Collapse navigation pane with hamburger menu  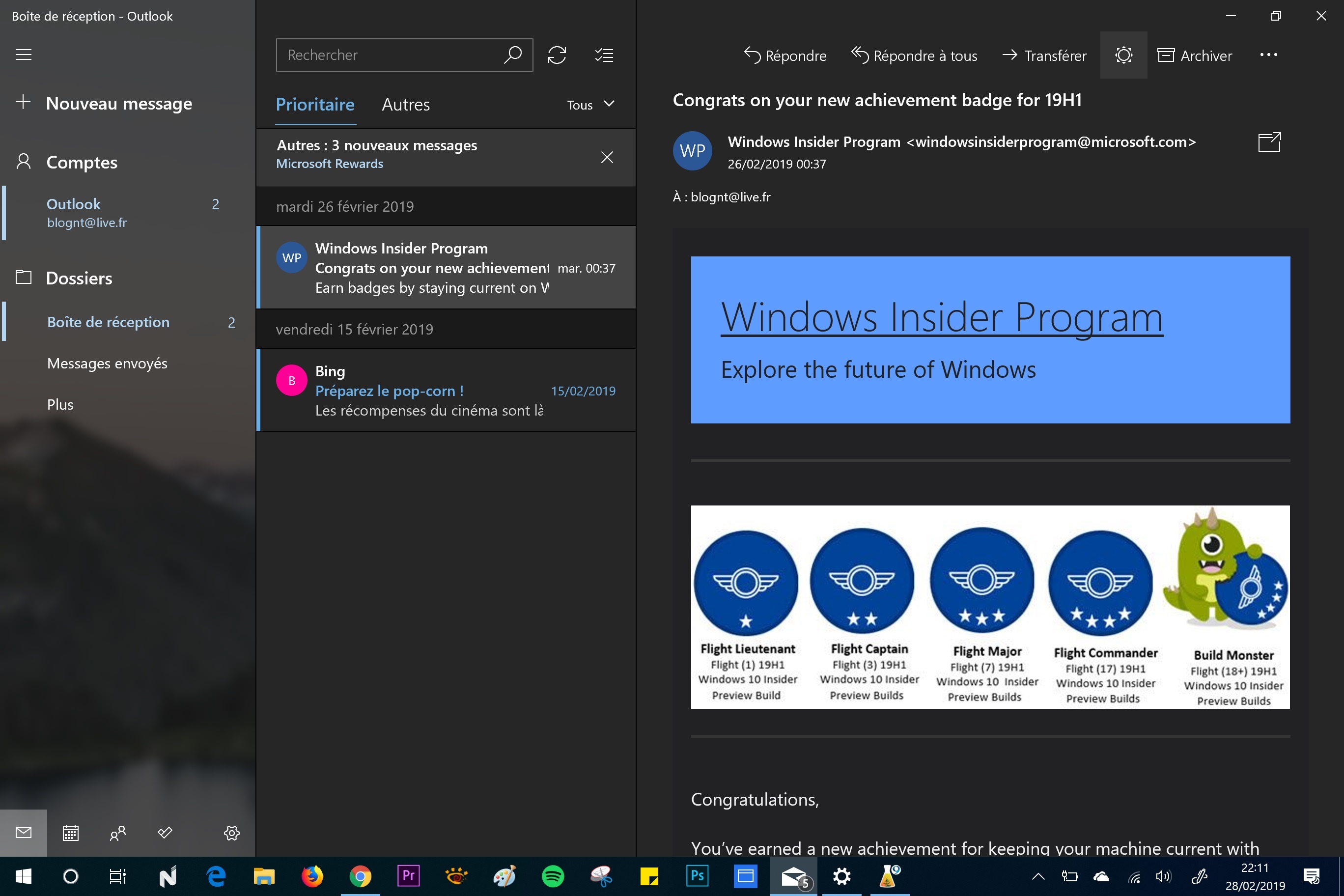click(x=24, y=55)
